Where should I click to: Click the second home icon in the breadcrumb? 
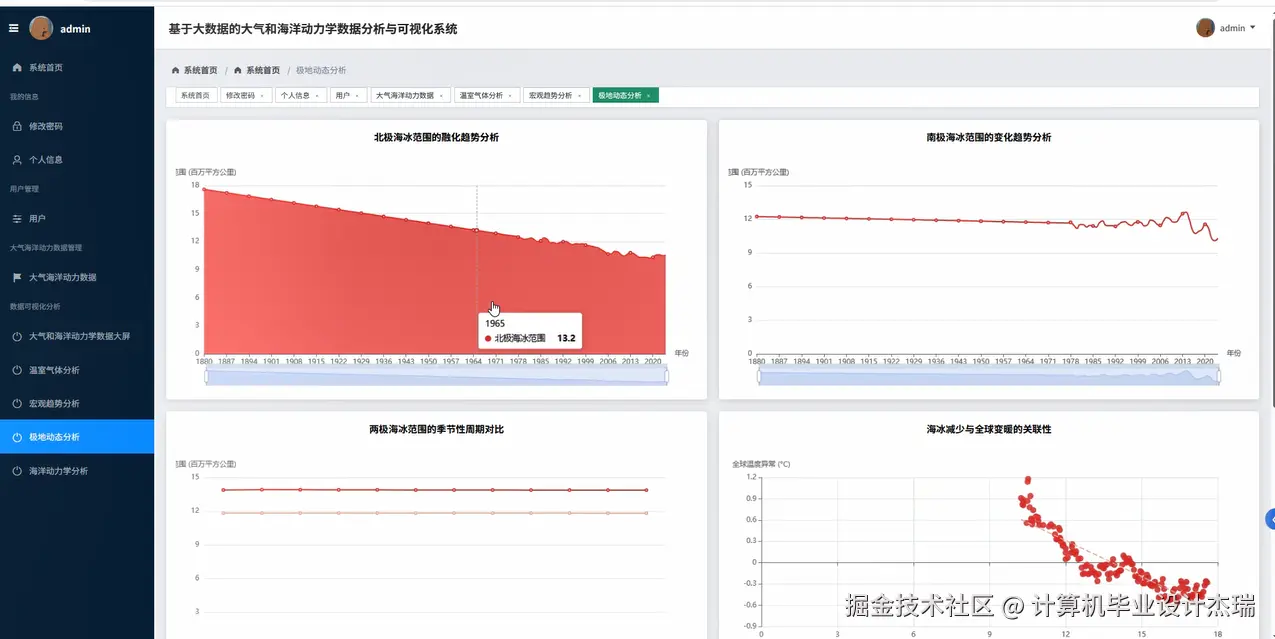238,70
